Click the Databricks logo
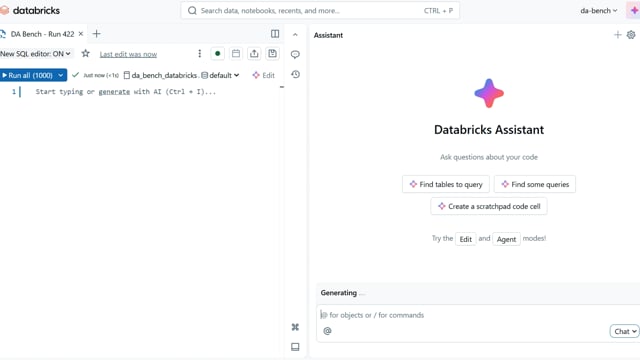This screenshot has width=640, height=360. click(30, 11)
